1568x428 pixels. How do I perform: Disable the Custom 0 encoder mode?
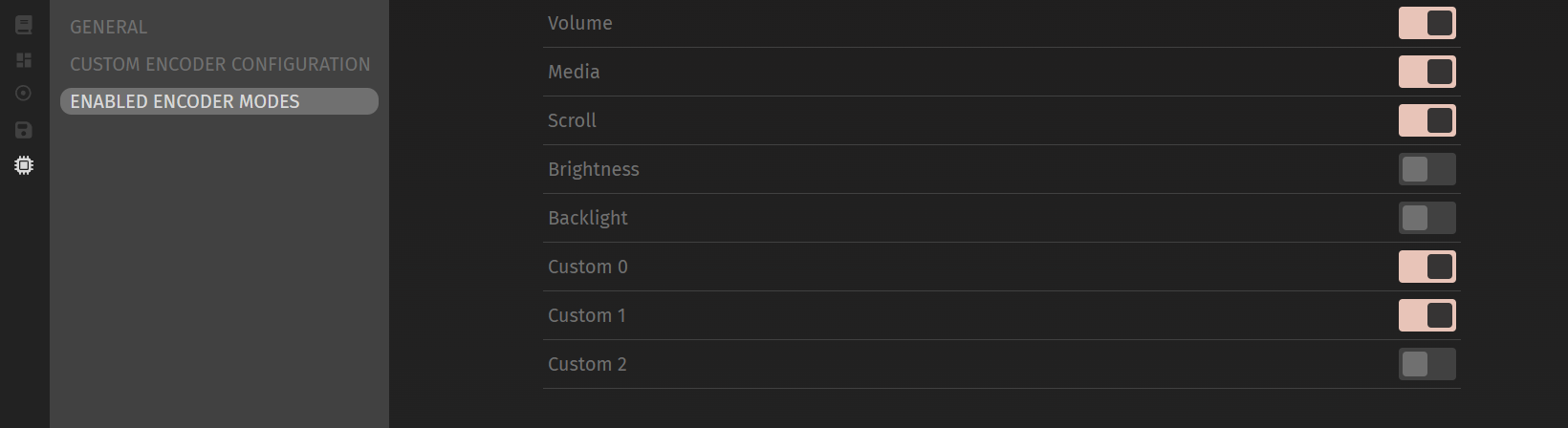[x=1426, y=267]
